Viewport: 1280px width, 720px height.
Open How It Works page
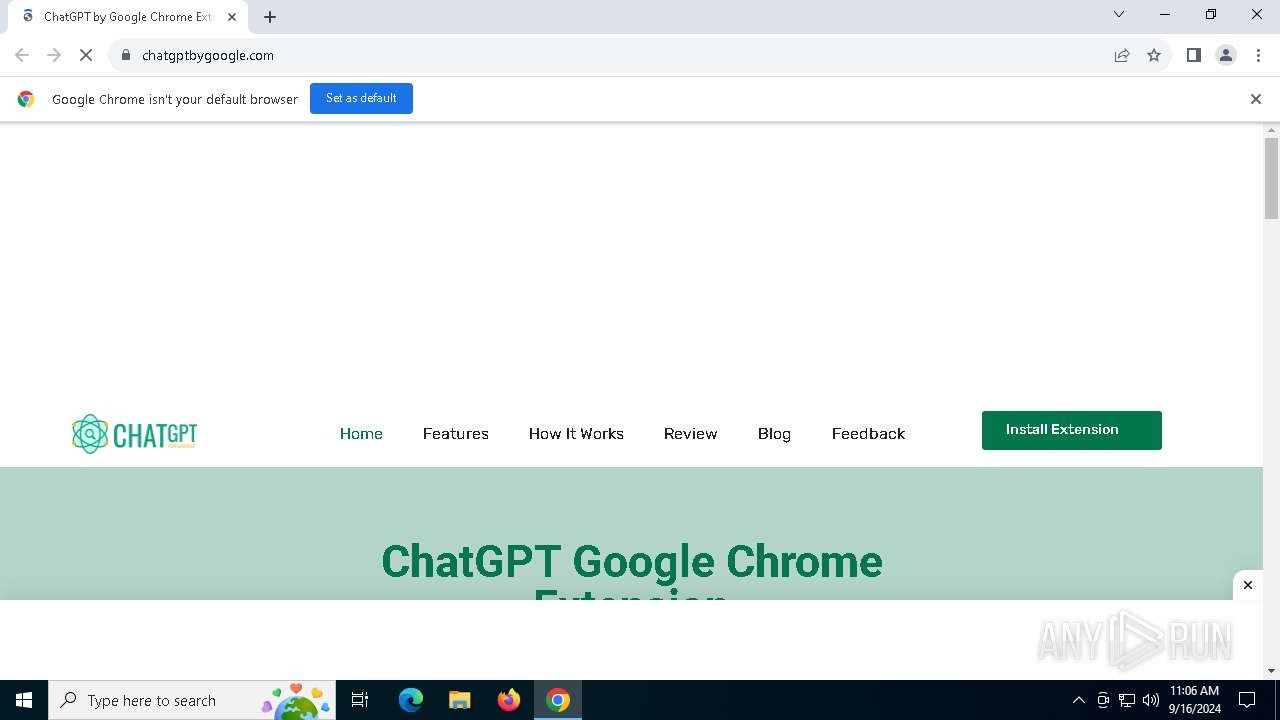(576, 434)
